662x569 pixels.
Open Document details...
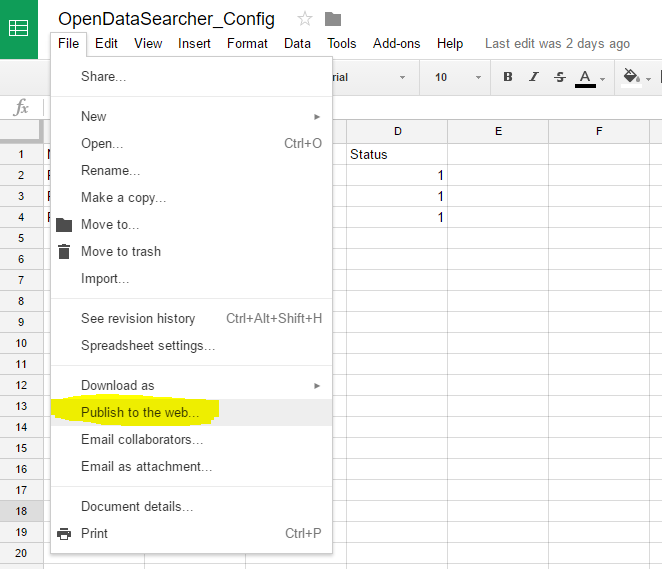191,507
